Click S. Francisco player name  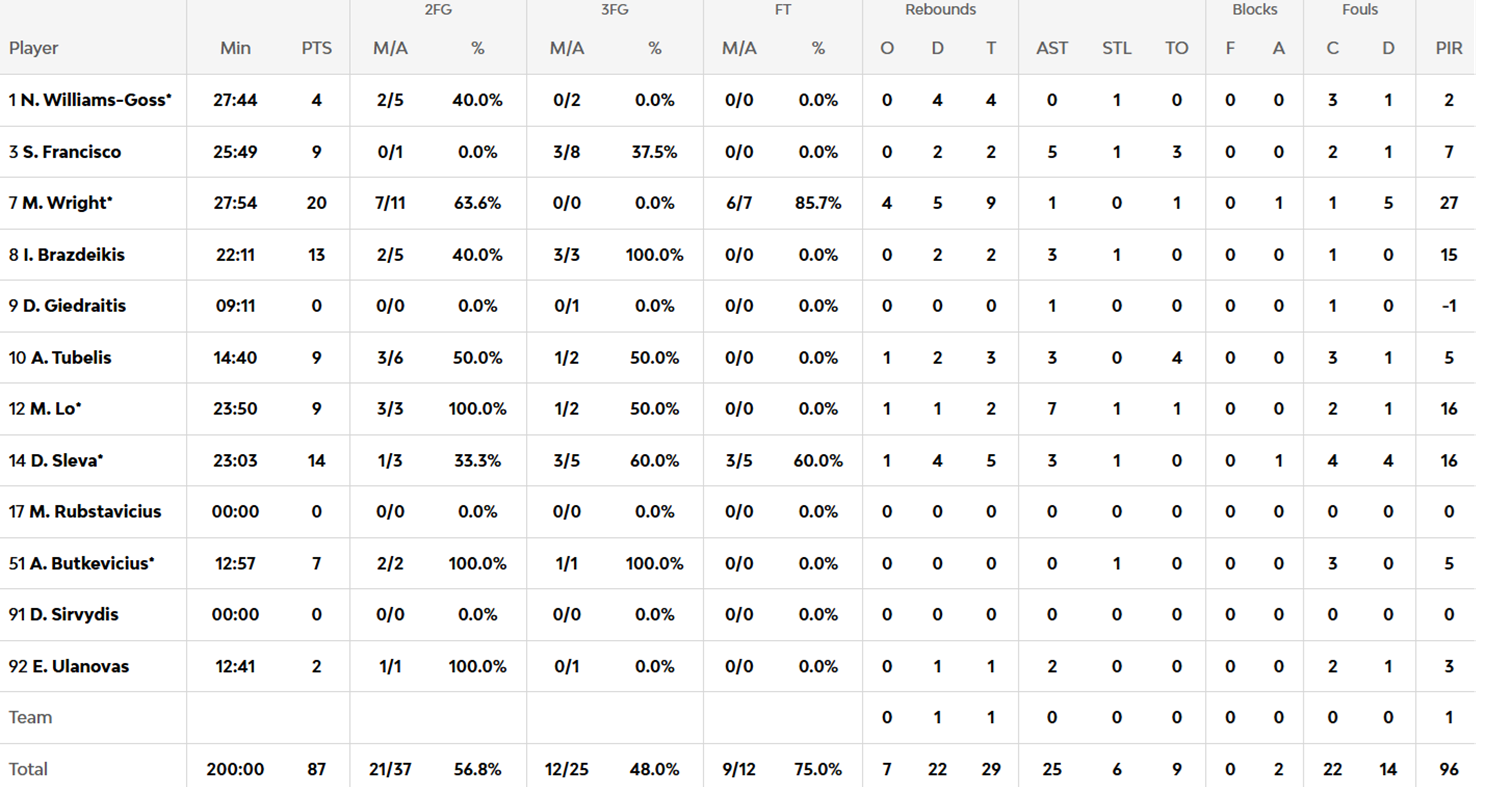coord(71,152)
